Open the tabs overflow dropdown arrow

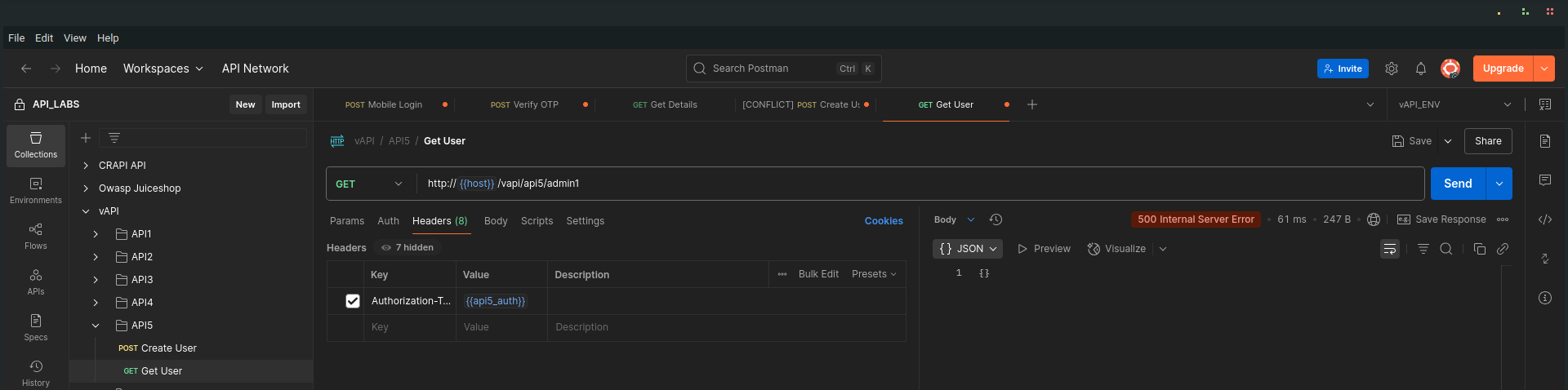coord(1370,104)
